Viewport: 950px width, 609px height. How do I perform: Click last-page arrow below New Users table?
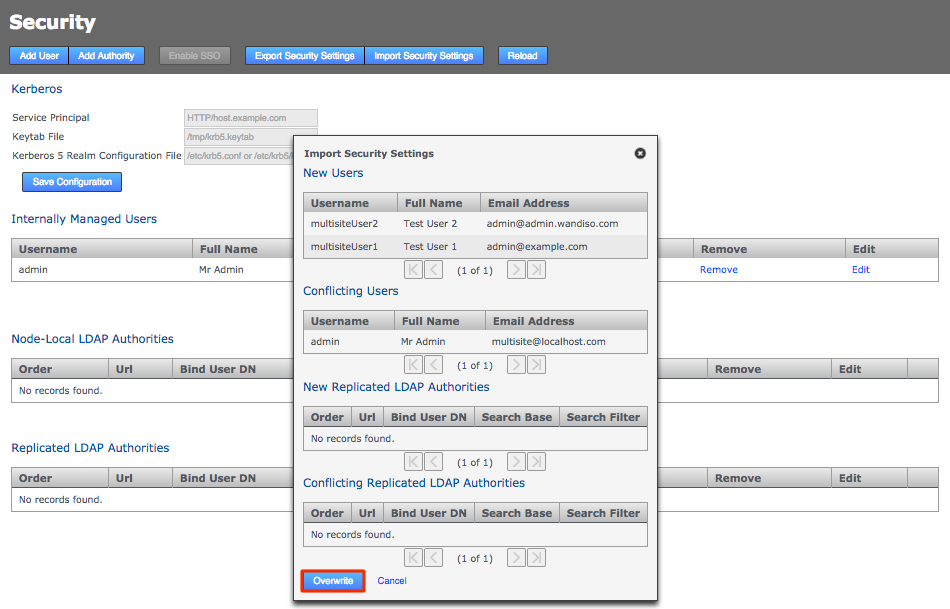tap(536, 269)
